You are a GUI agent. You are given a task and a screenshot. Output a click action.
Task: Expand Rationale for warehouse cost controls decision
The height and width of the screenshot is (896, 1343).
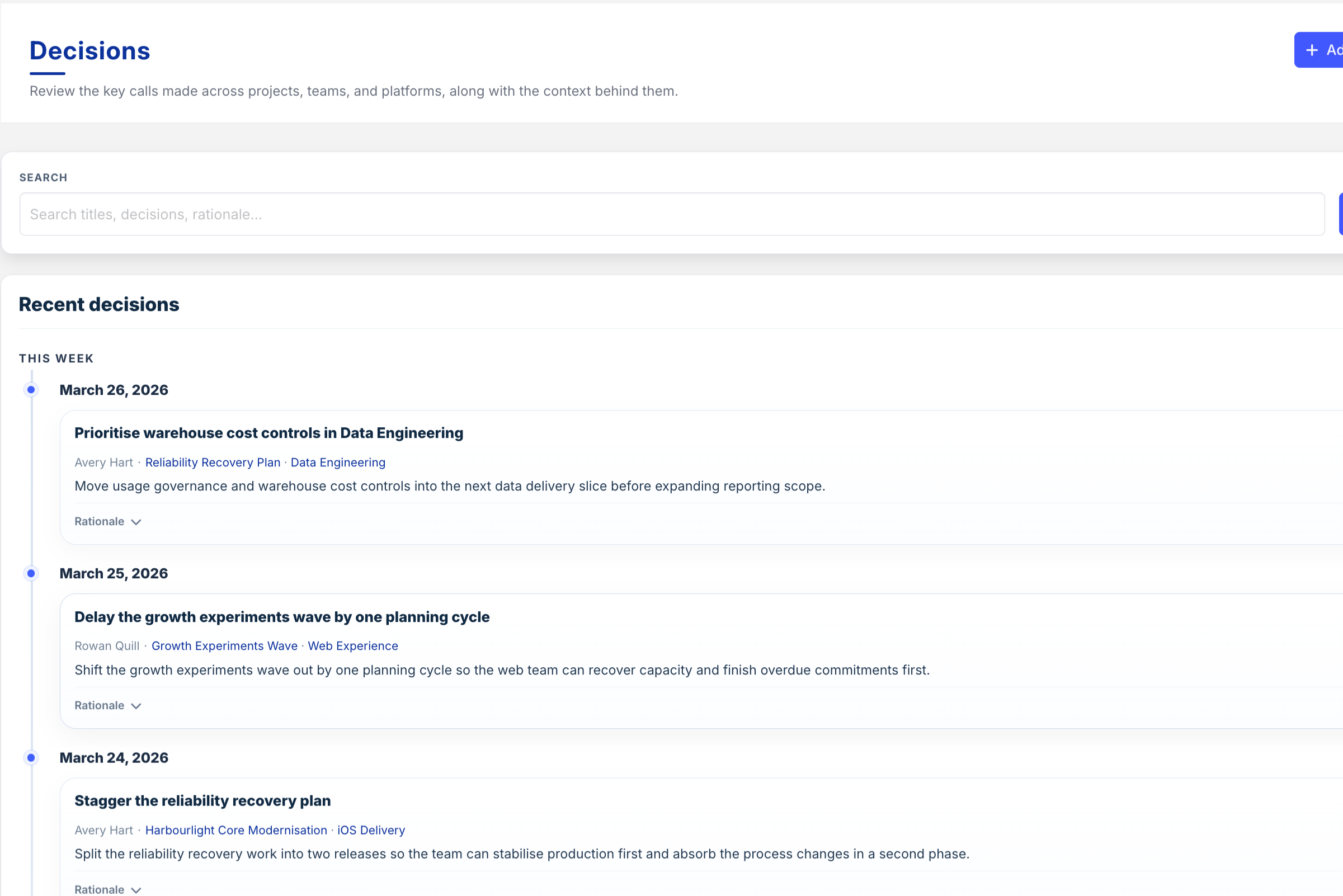pyautogui.click(x=100, y=521)
